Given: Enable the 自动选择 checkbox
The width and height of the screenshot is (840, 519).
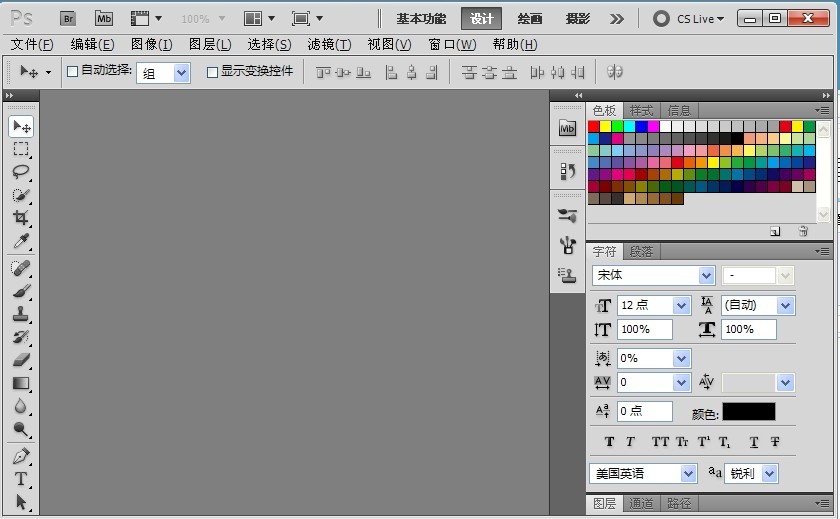Looking at the screenshot, I should (x=72, y=72).
